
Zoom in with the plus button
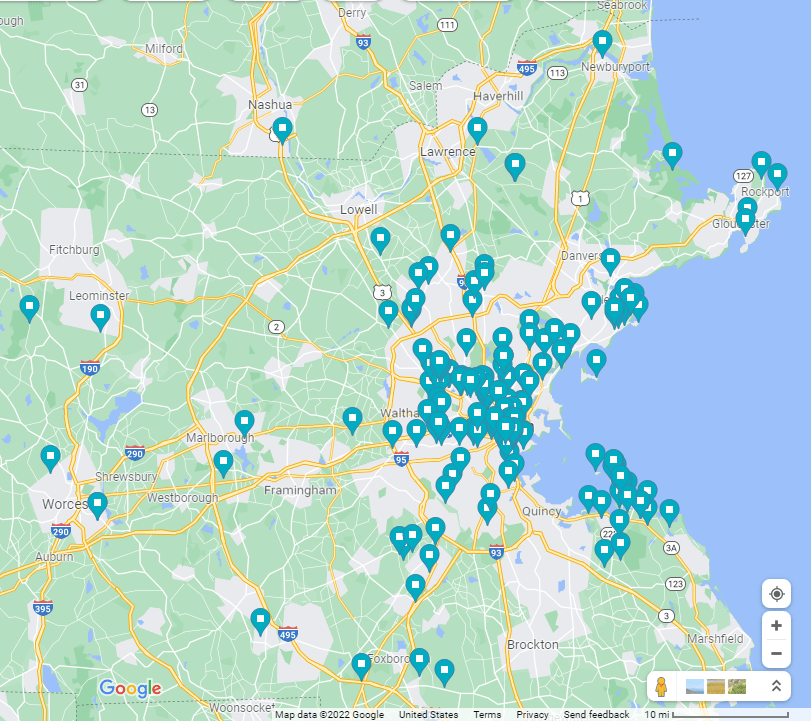coord(776,625)
